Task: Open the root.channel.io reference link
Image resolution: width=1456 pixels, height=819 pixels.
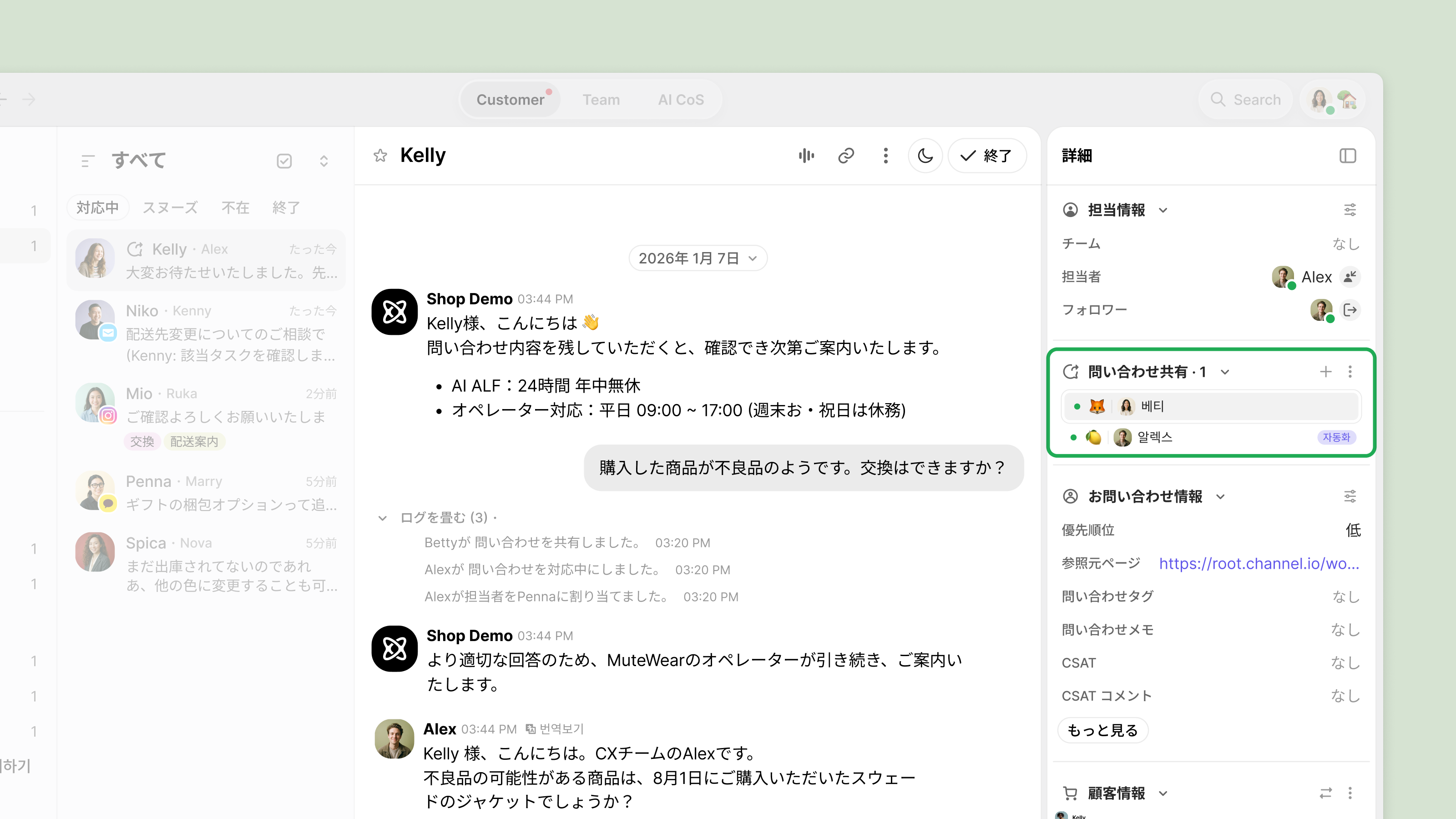Action: click(x=1259, y=563)
